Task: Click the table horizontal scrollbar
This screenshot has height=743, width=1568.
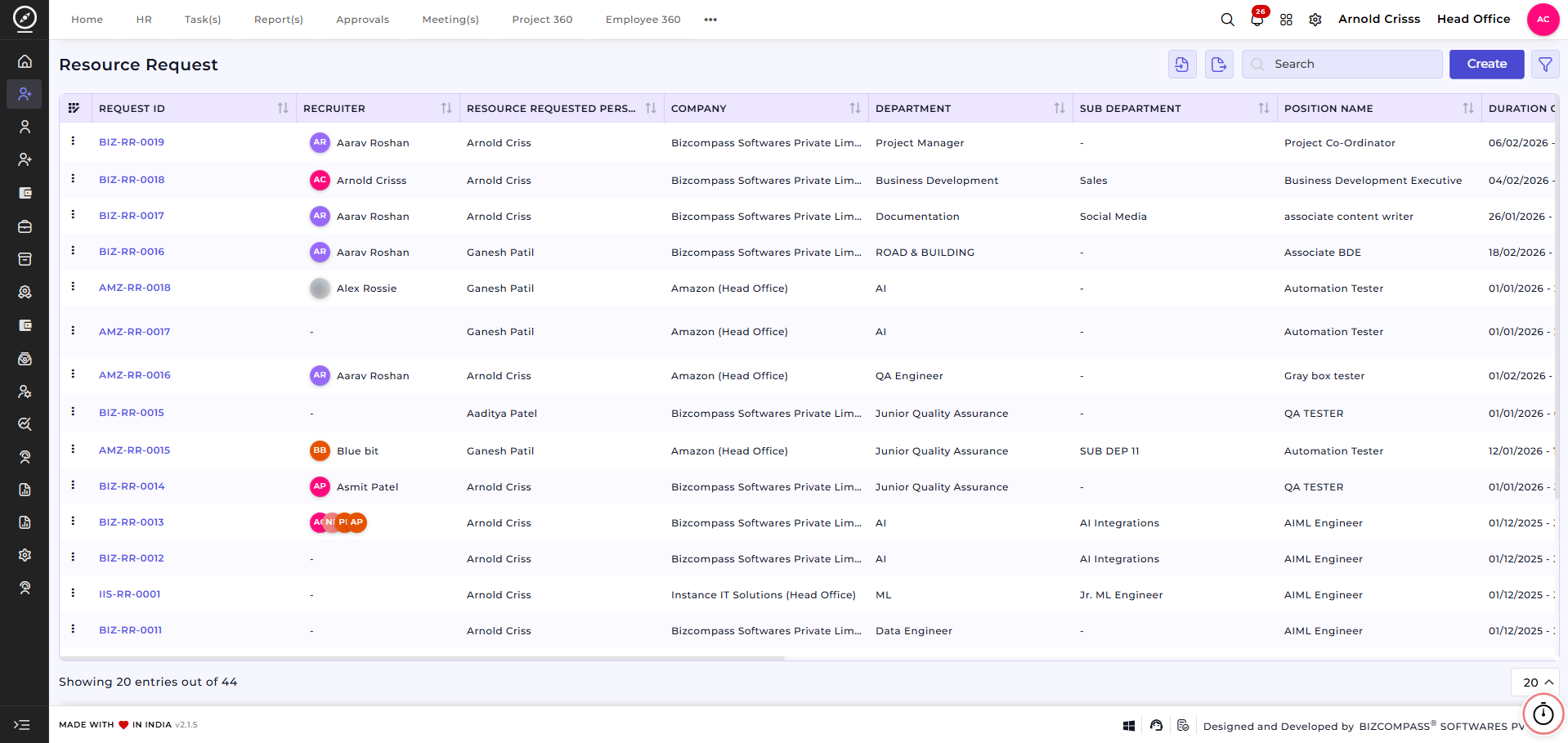Action: [x=422, y=658]
